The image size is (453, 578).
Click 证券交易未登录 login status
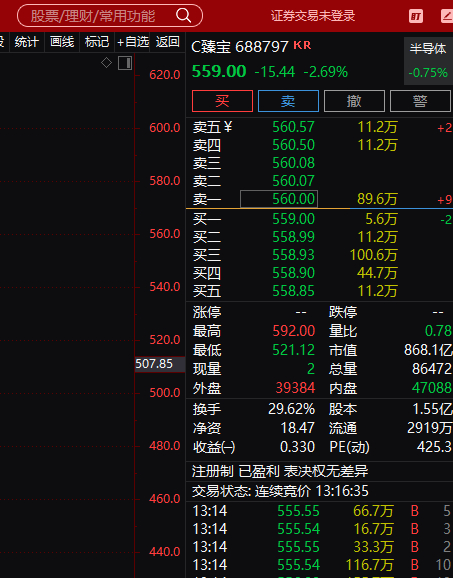coord(313,16)
